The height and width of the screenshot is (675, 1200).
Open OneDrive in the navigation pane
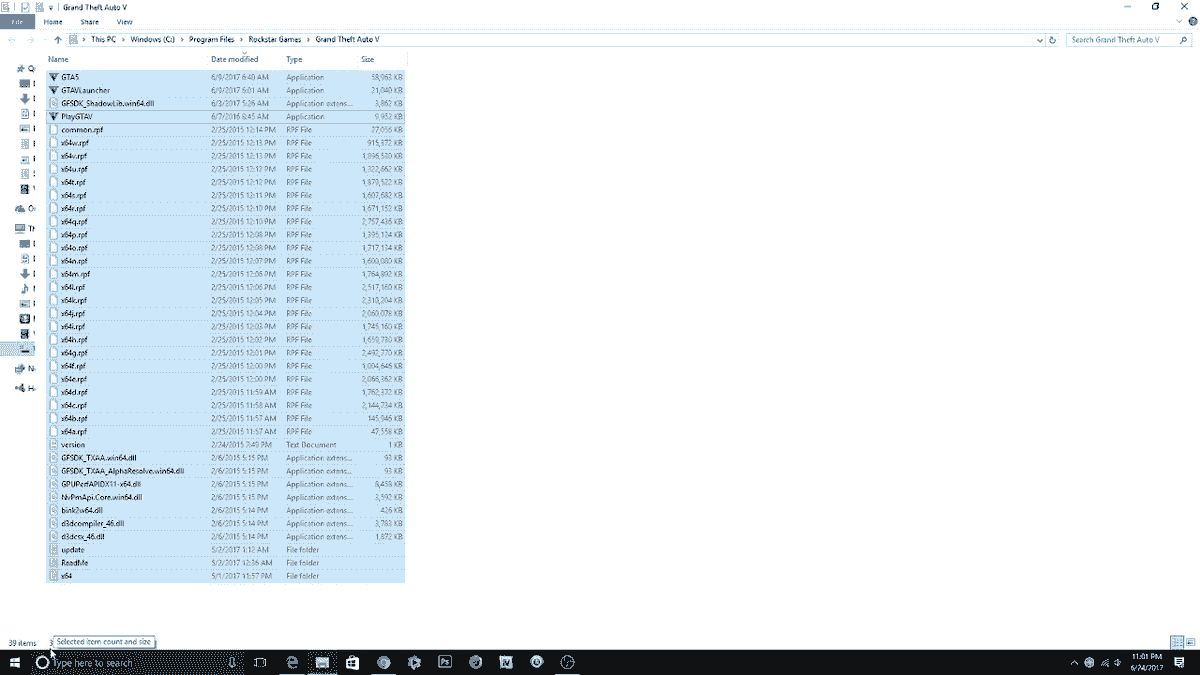tap(25, 208)
